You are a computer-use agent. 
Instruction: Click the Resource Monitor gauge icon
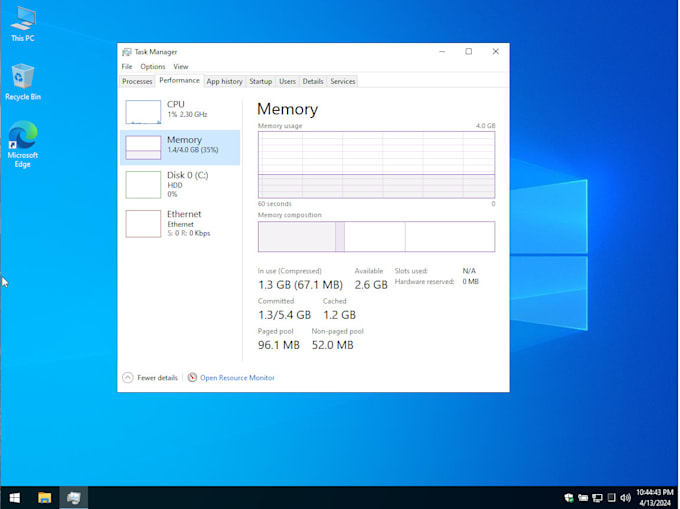tap(192, 377)
